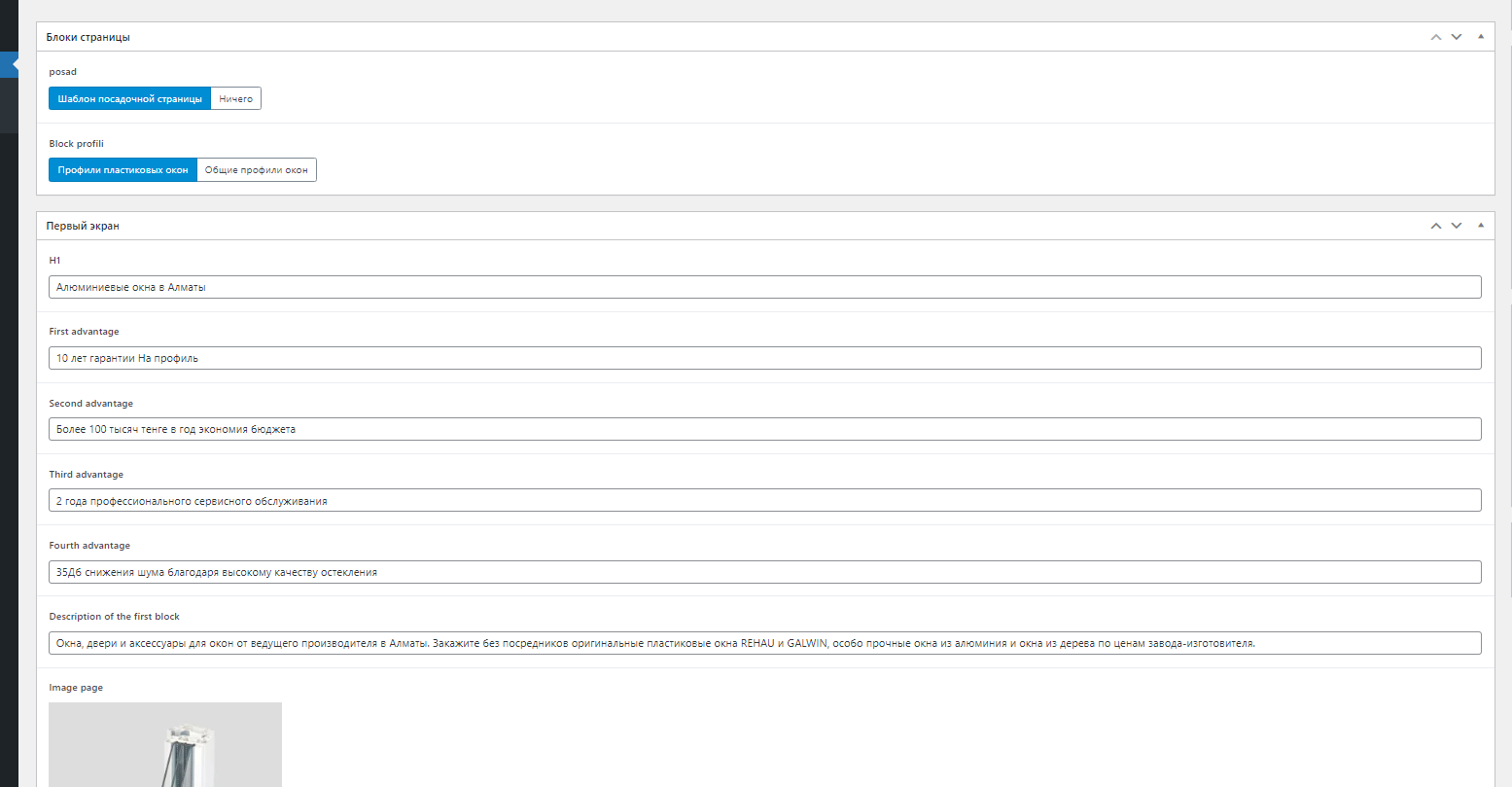Move Первый экран panel down

[1457, 226]
